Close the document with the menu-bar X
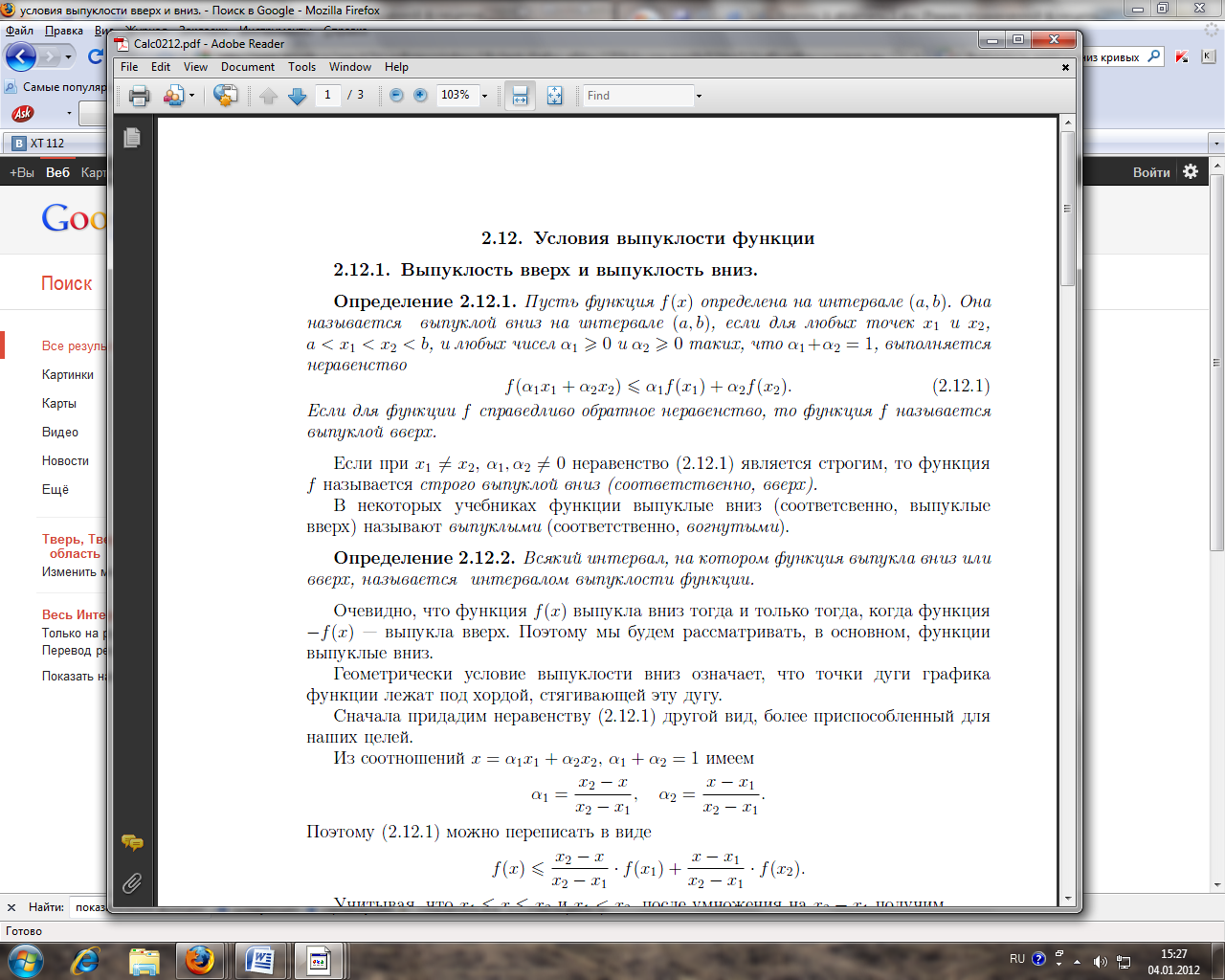 click(x=1065, y=67)
